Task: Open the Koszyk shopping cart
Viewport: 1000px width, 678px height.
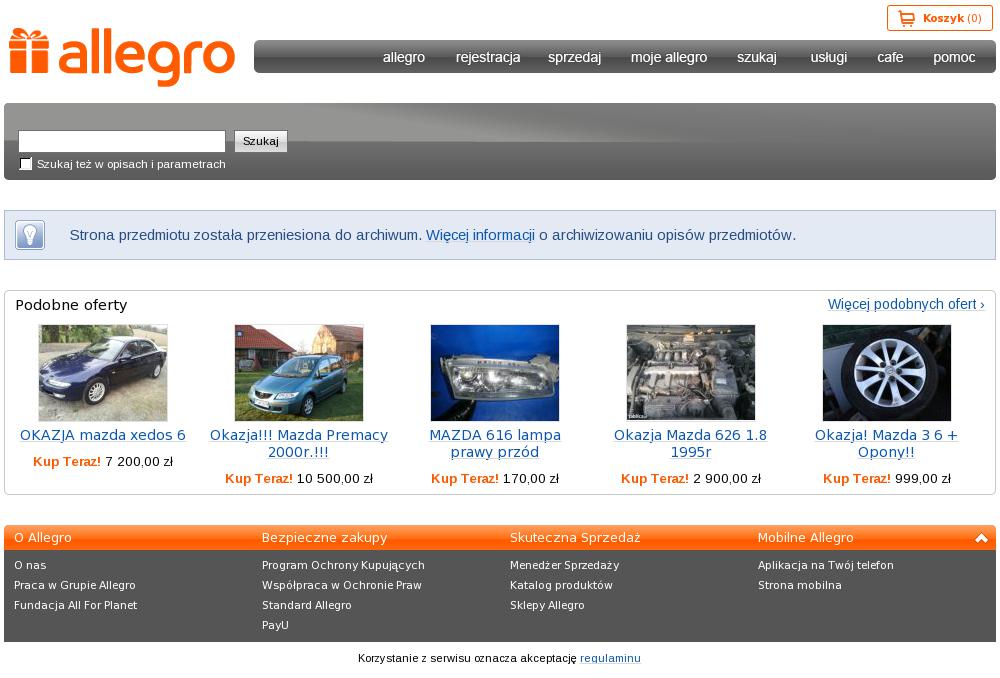Action: click(x=939, y=18)
